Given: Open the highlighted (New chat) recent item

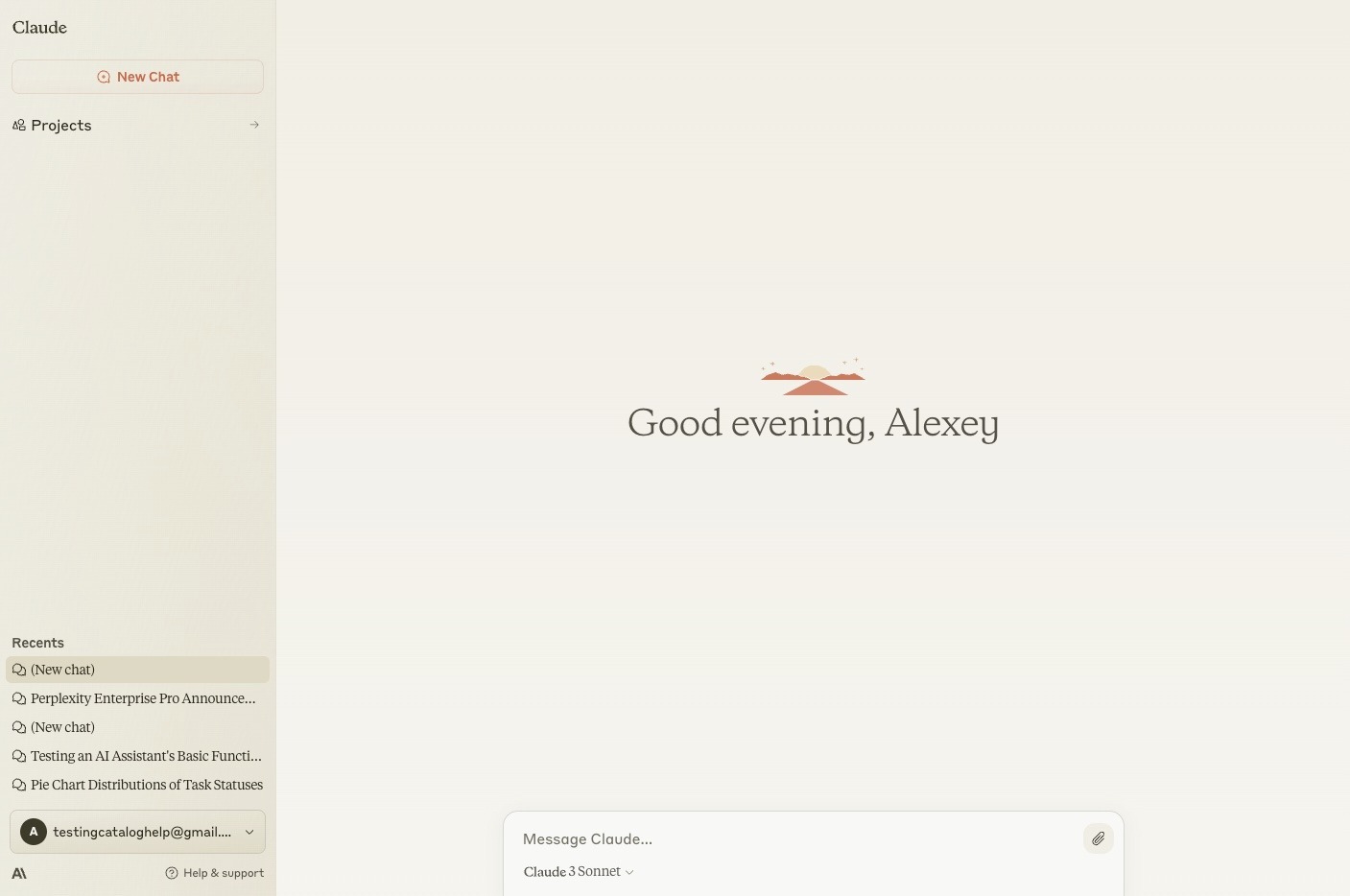Looking at the screenshot, I should [x=137, y=670].
